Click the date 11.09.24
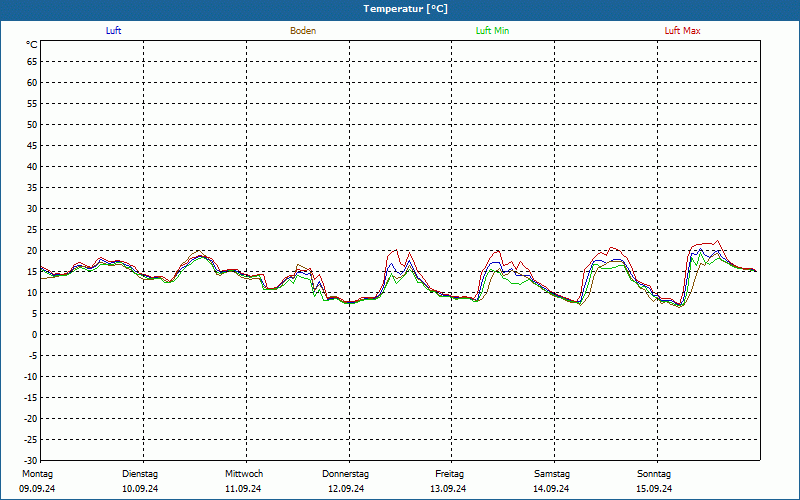Image resolution: width=800 pixels, height=500 pixels. click(x=243, y=489)
